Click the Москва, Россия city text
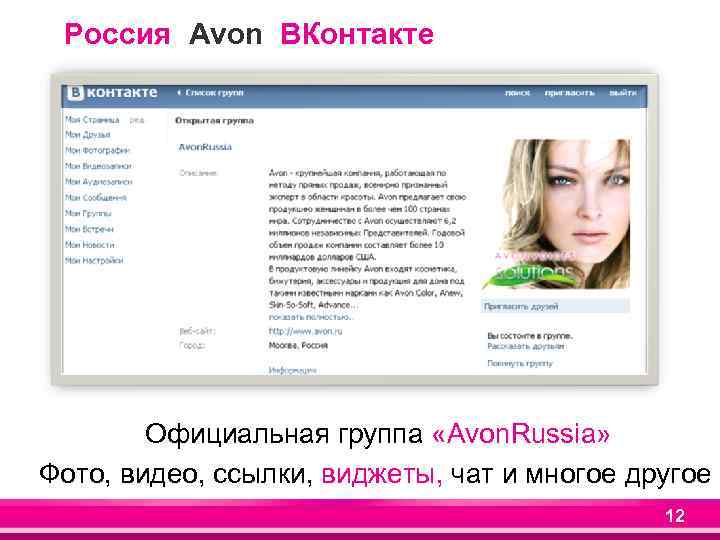This screenshot has height=540, width=720. click(x=298, y=345)
